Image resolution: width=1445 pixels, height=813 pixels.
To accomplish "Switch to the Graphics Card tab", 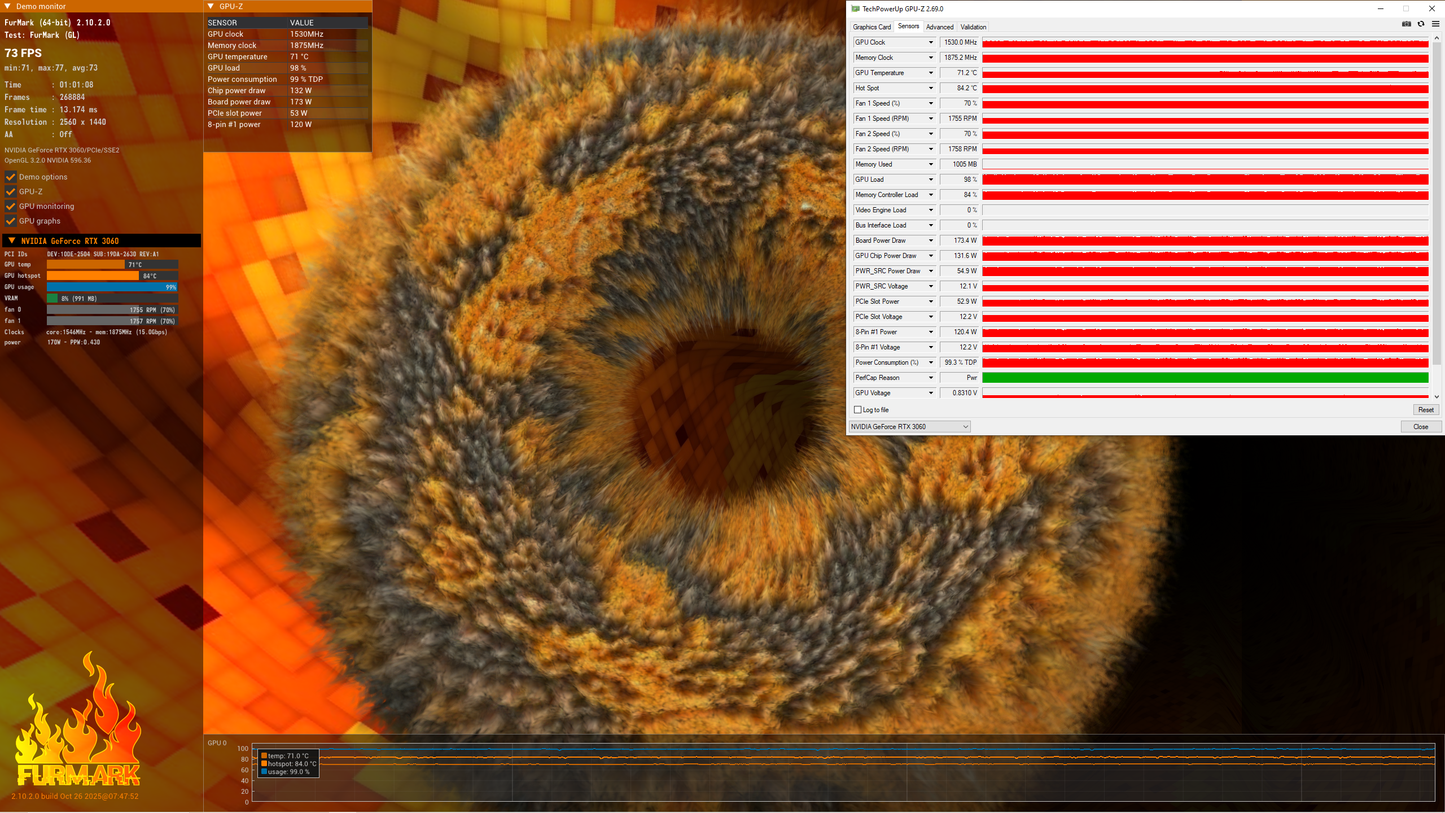I will (x=872, y=27).
